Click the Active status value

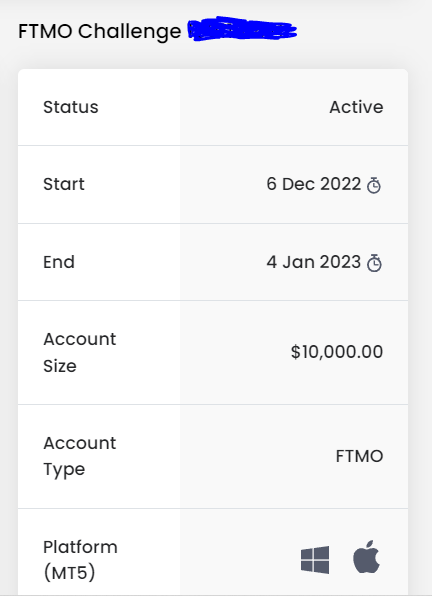click(356, 107)
